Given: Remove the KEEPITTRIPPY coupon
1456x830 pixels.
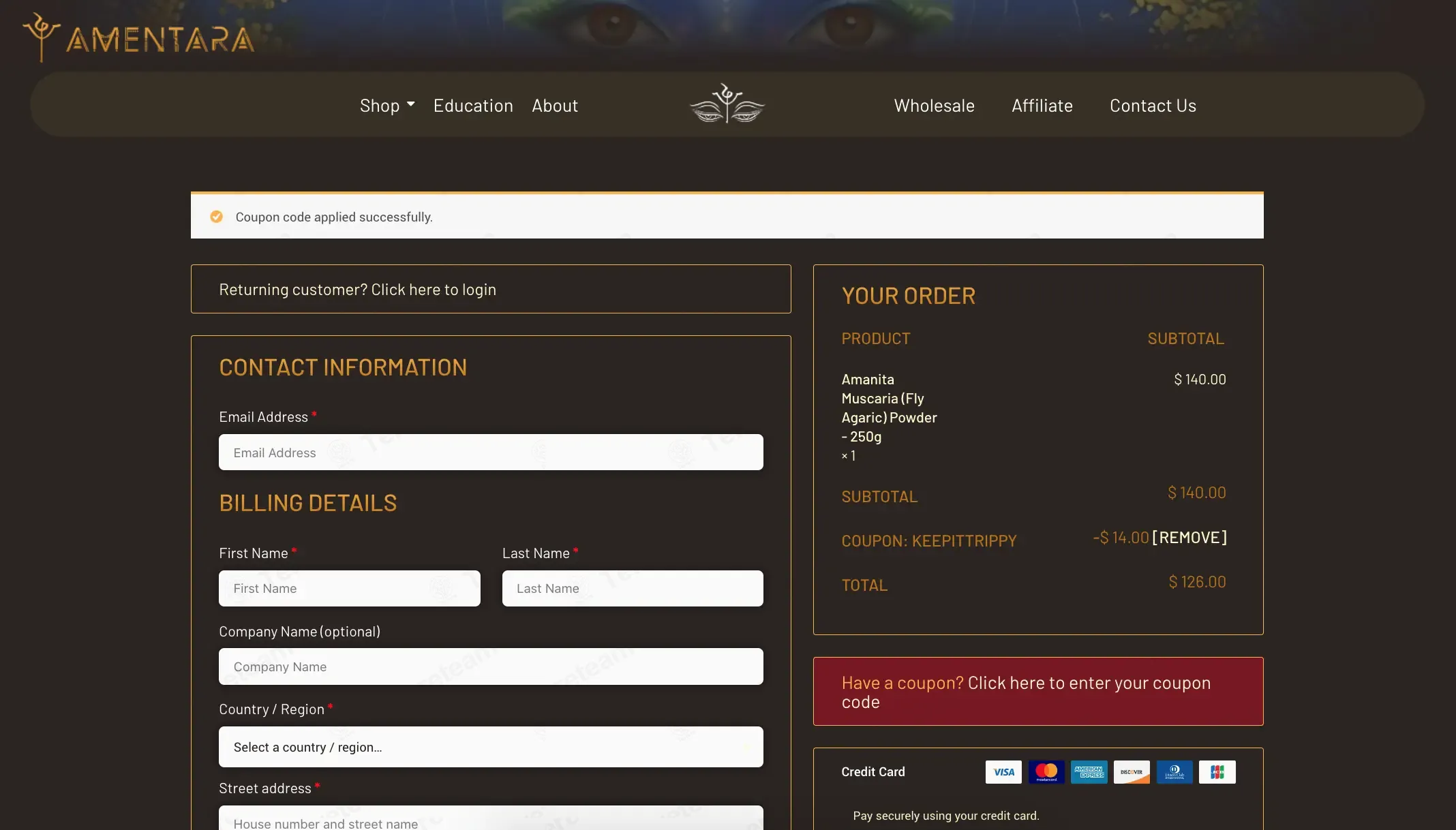Looking at the screenshot, I should click(1189, 538).
